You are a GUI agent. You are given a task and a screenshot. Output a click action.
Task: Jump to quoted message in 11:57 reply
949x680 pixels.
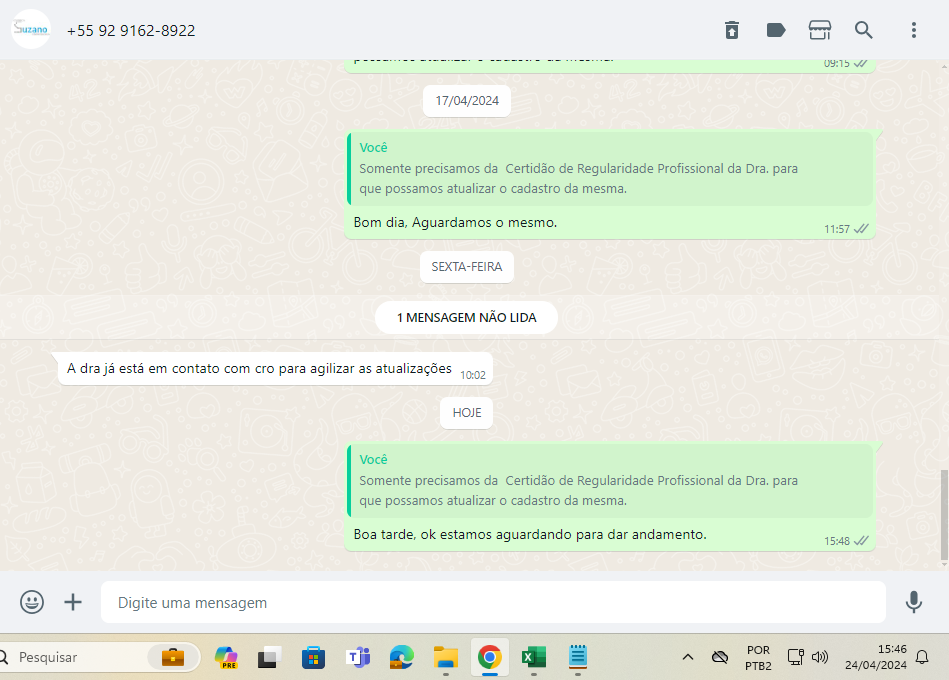[610, 169]
